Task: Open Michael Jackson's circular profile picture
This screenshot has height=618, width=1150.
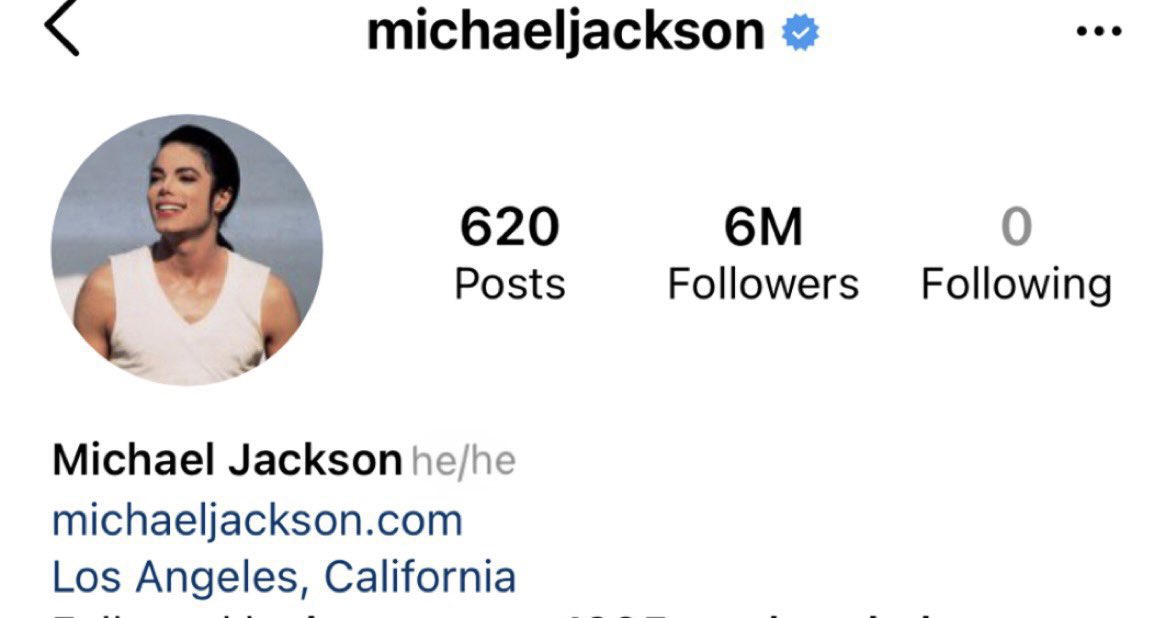Action: 187,250
